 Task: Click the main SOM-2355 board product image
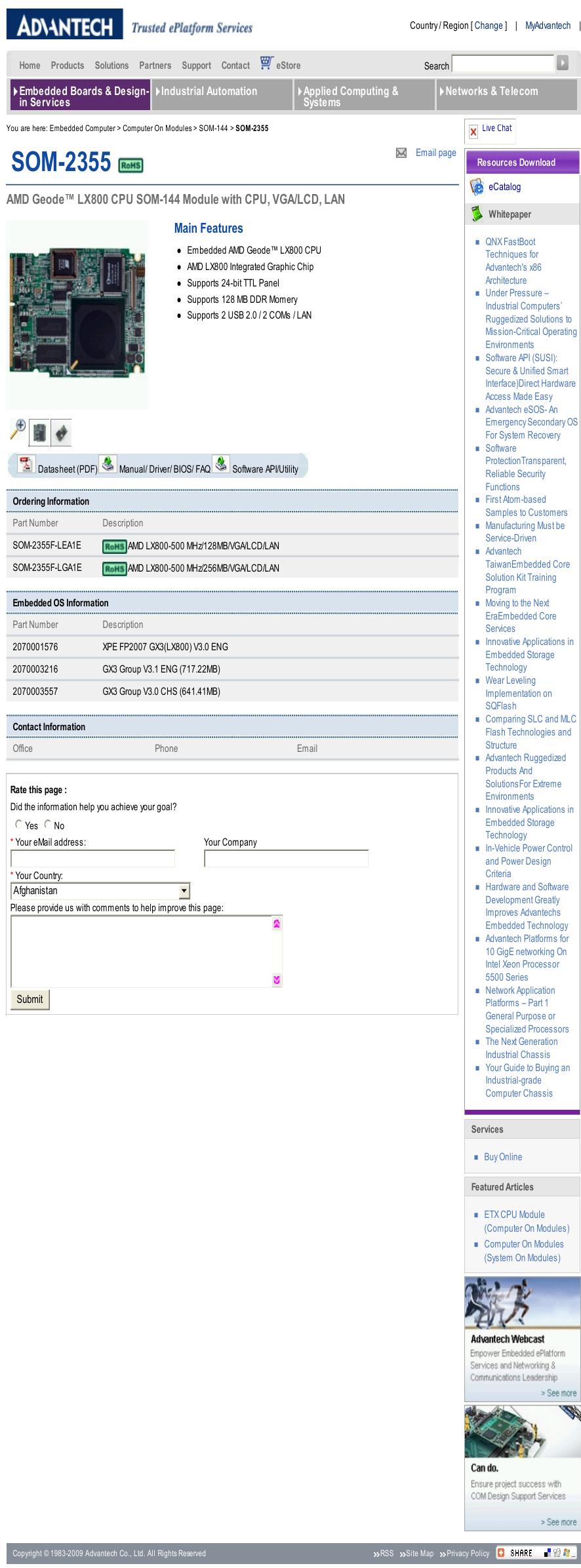pos(77,315)
